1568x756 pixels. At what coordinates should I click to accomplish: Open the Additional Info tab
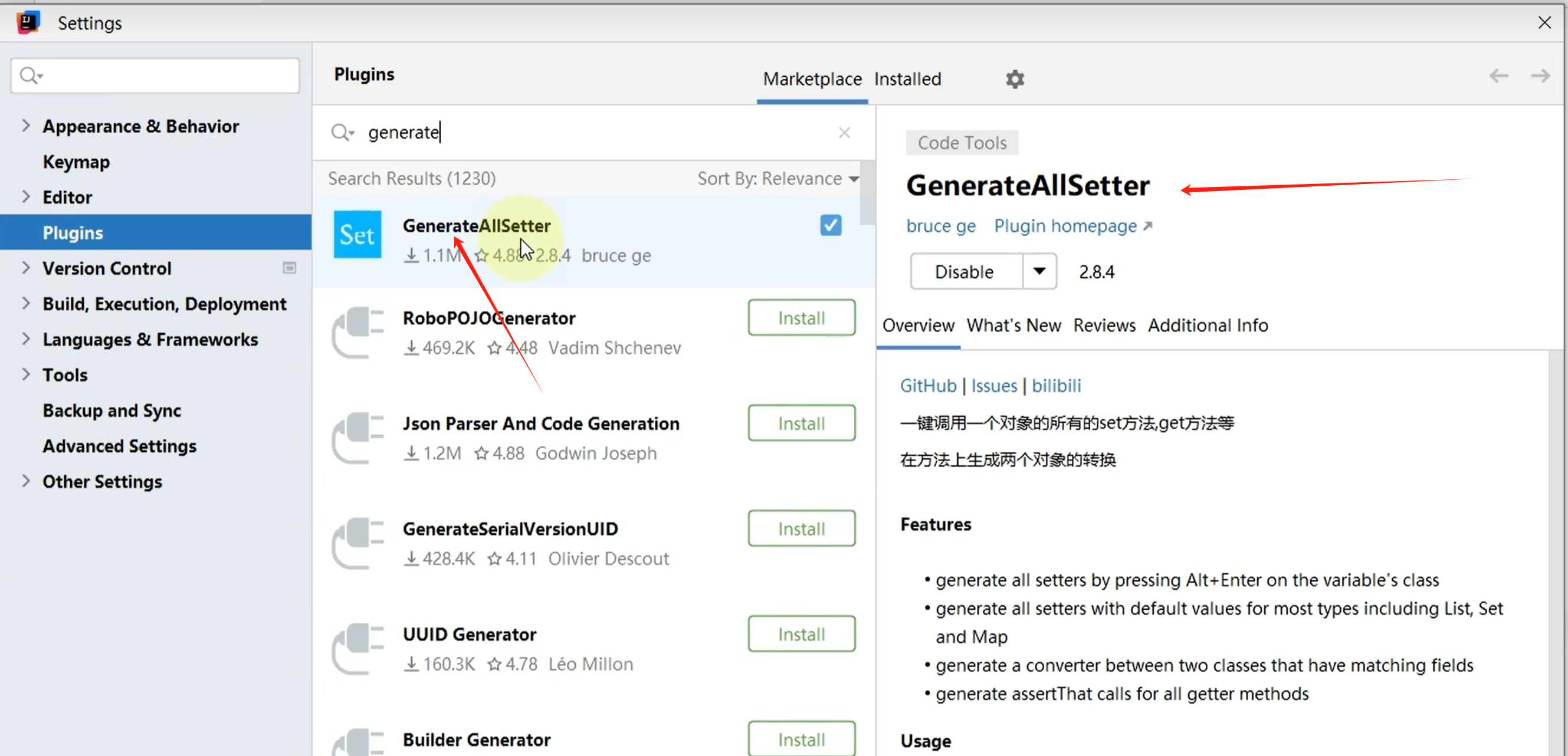(x=1208, y=326)
